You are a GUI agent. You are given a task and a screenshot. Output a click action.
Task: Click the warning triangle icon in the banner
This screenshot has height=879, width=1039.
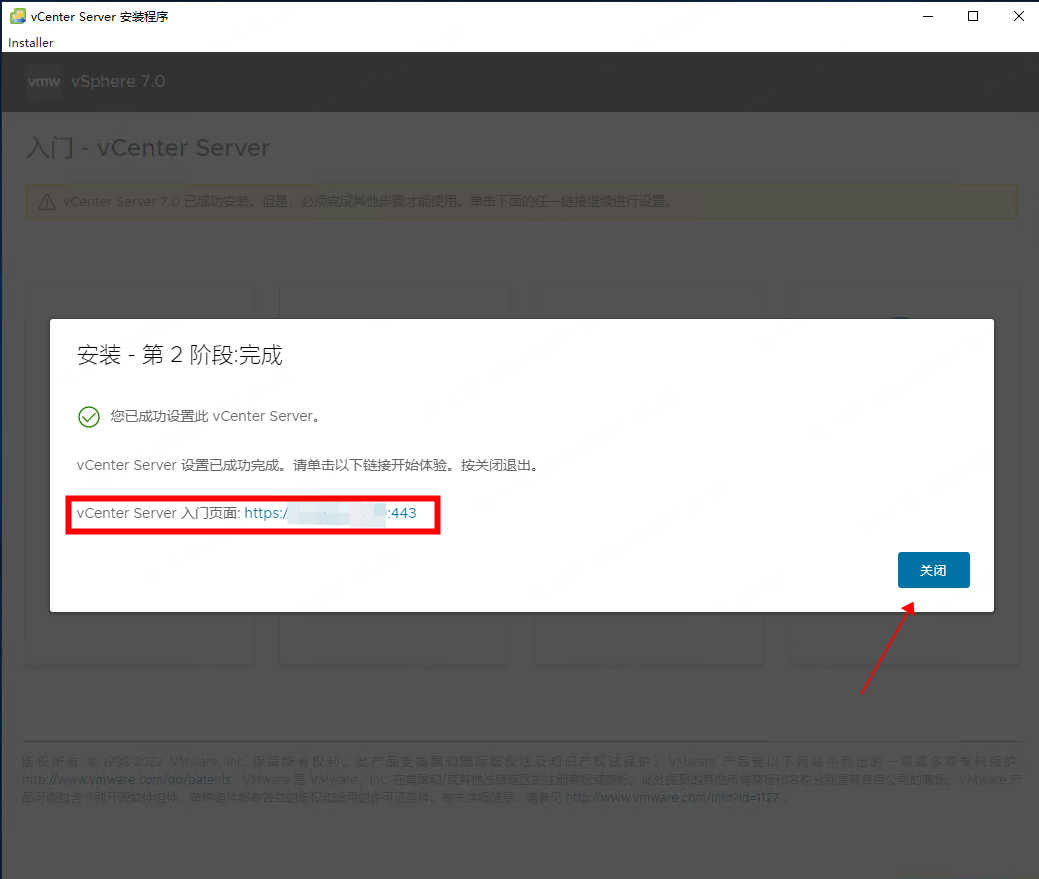pos(46,202)
